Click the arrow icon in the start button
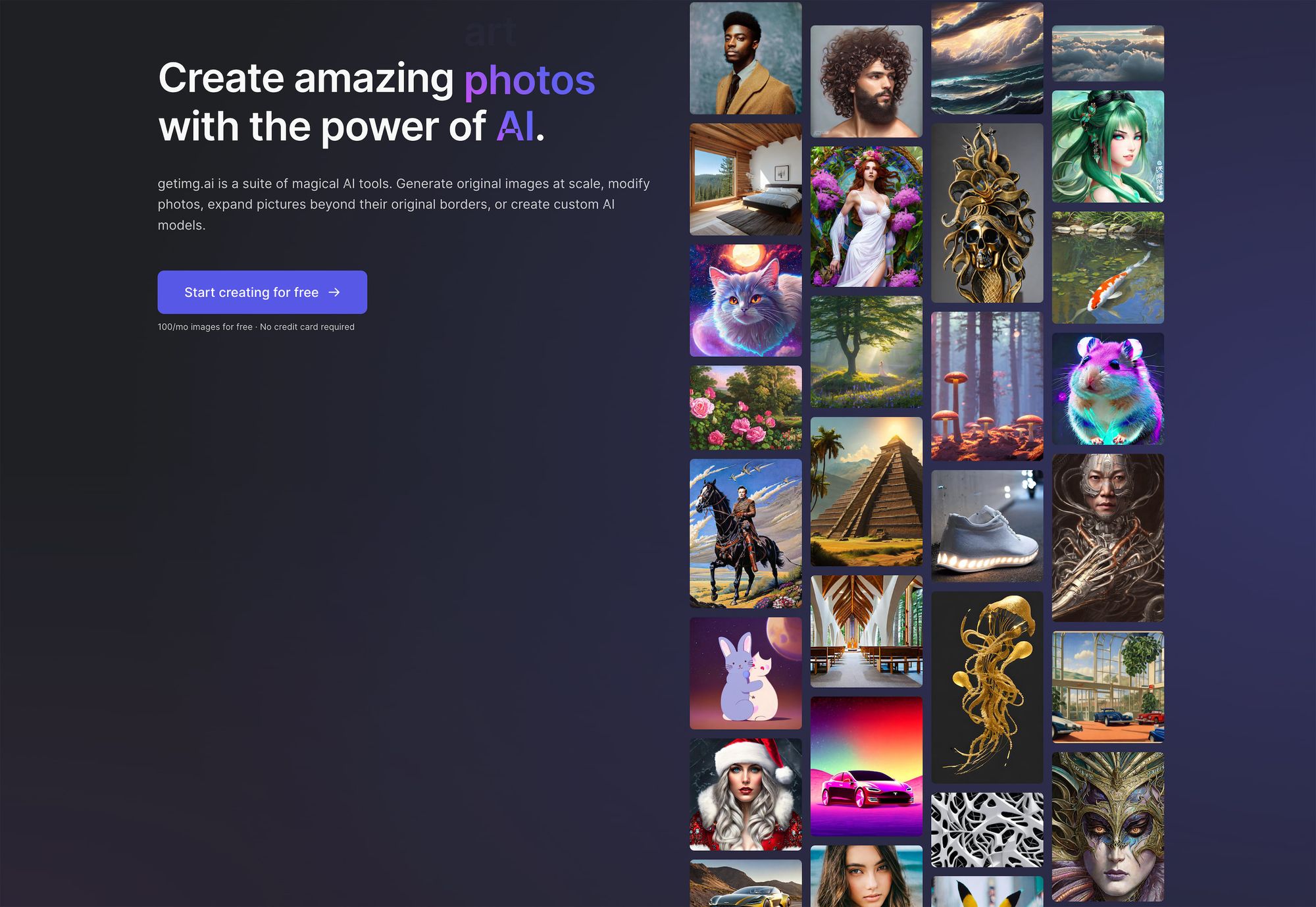The width and height of the screenshot is (1316, 907). [334, 292]
